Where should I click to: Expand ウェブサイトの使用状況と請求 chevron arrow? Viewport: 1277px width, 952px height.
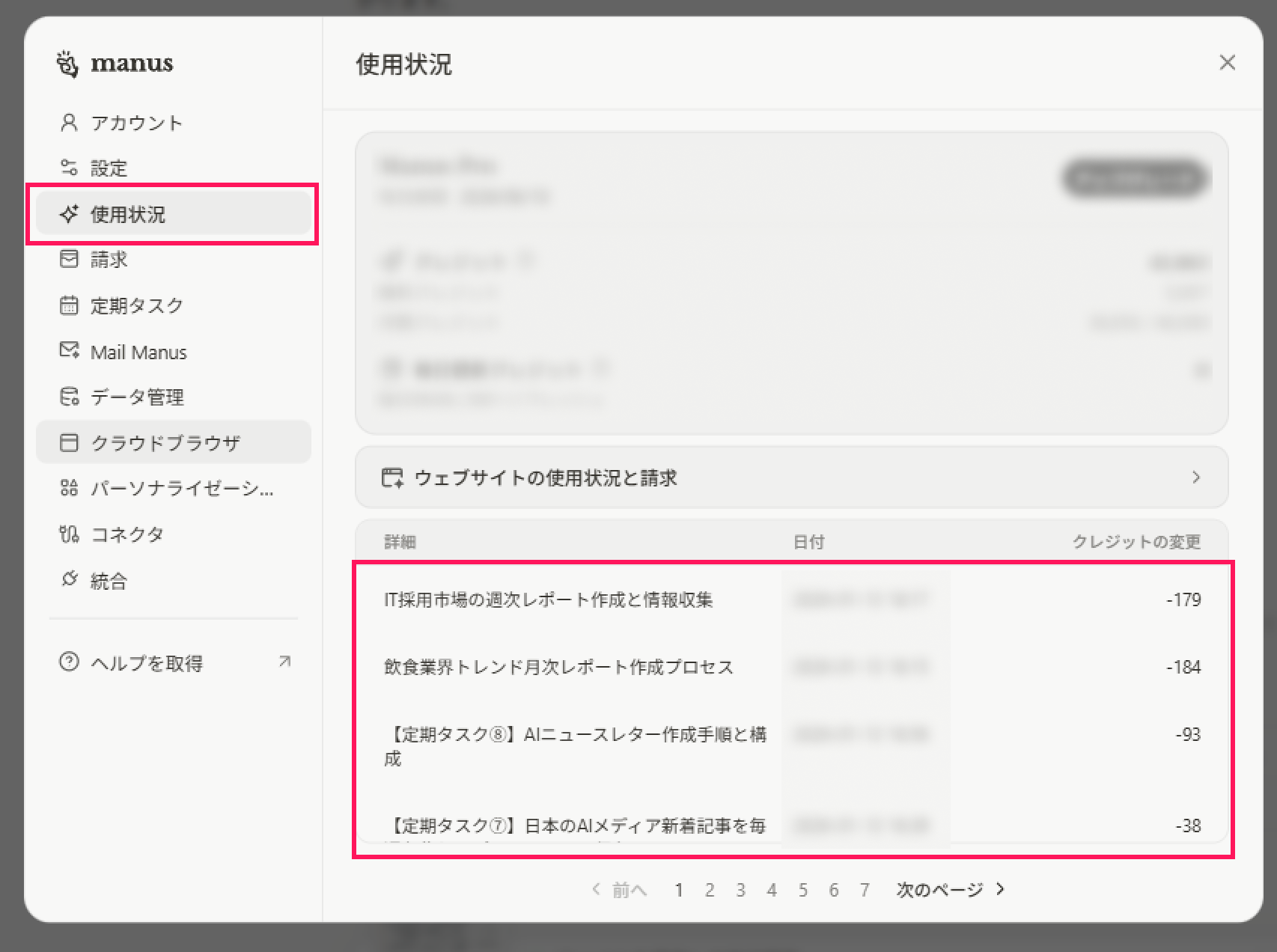(x=1195, y=477)
